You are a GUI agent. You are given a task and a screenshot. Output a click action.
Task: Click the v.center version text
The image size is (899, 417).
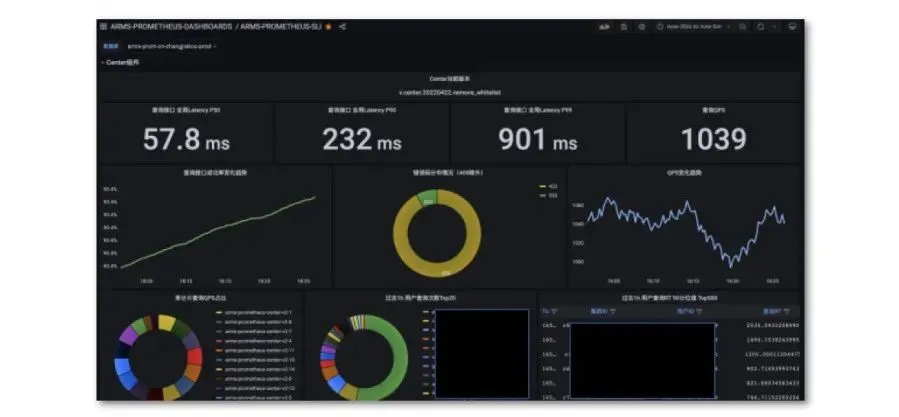pos(450,92)
